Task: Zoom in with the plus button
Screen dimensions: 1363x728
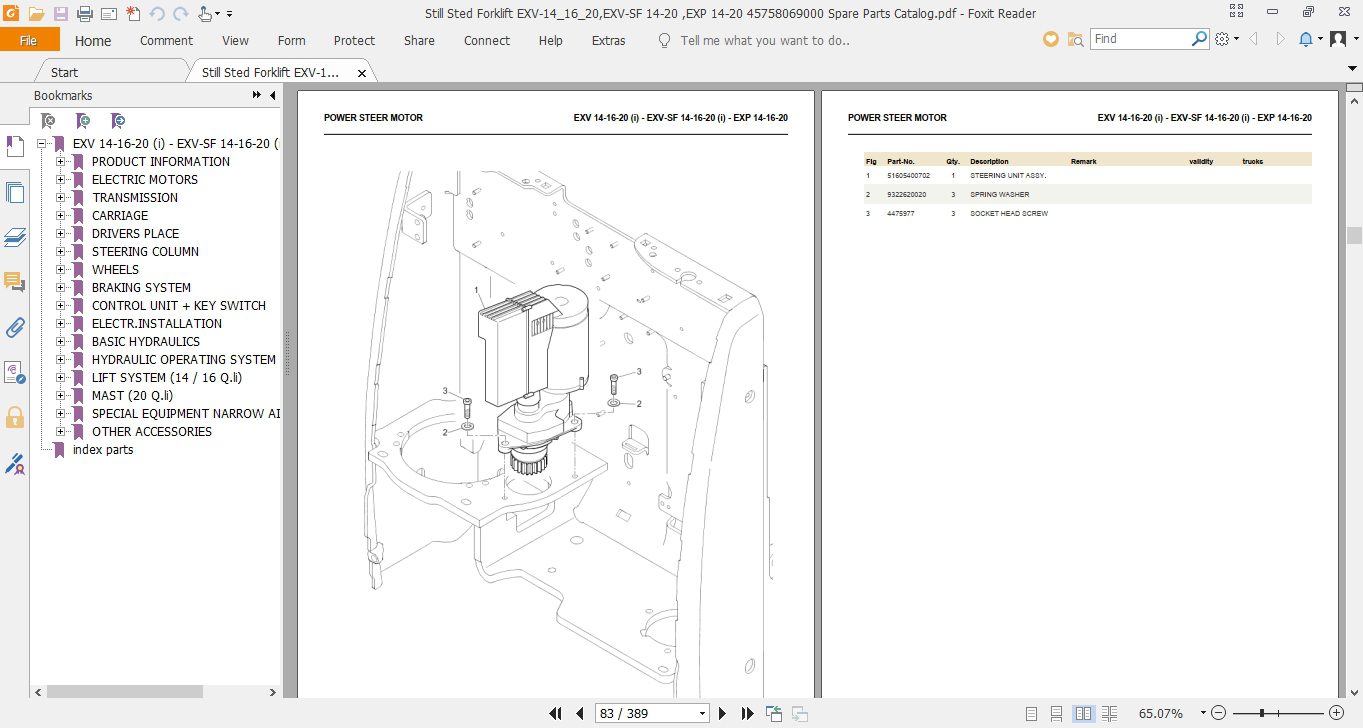Action: pos(1336,714)
